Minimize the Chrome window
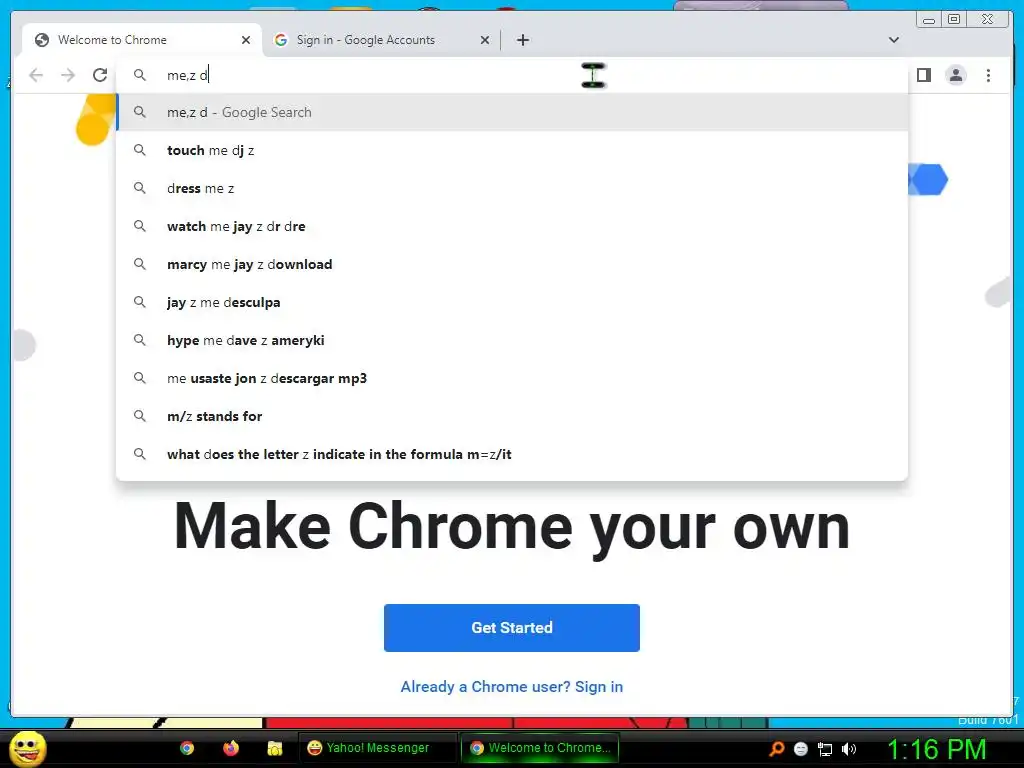 pyautogui.click(x=929, y=20)
